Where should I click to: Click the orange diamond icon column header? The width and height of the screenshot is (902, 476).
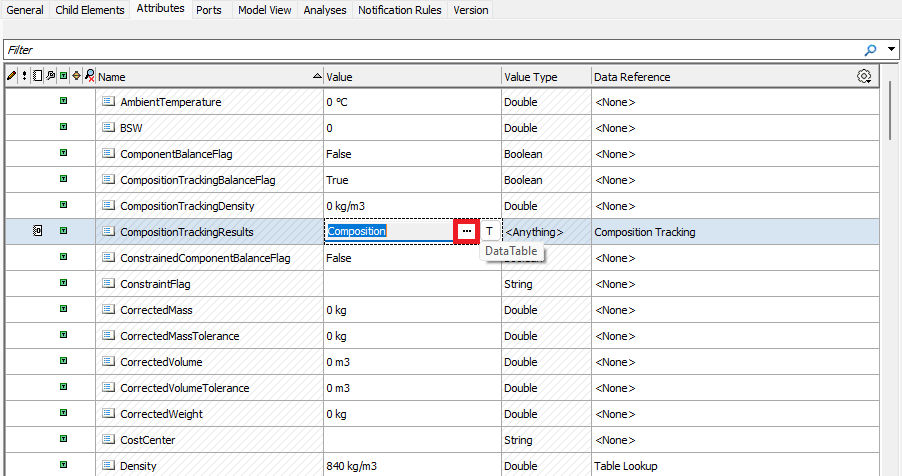(x=76, y=76)
